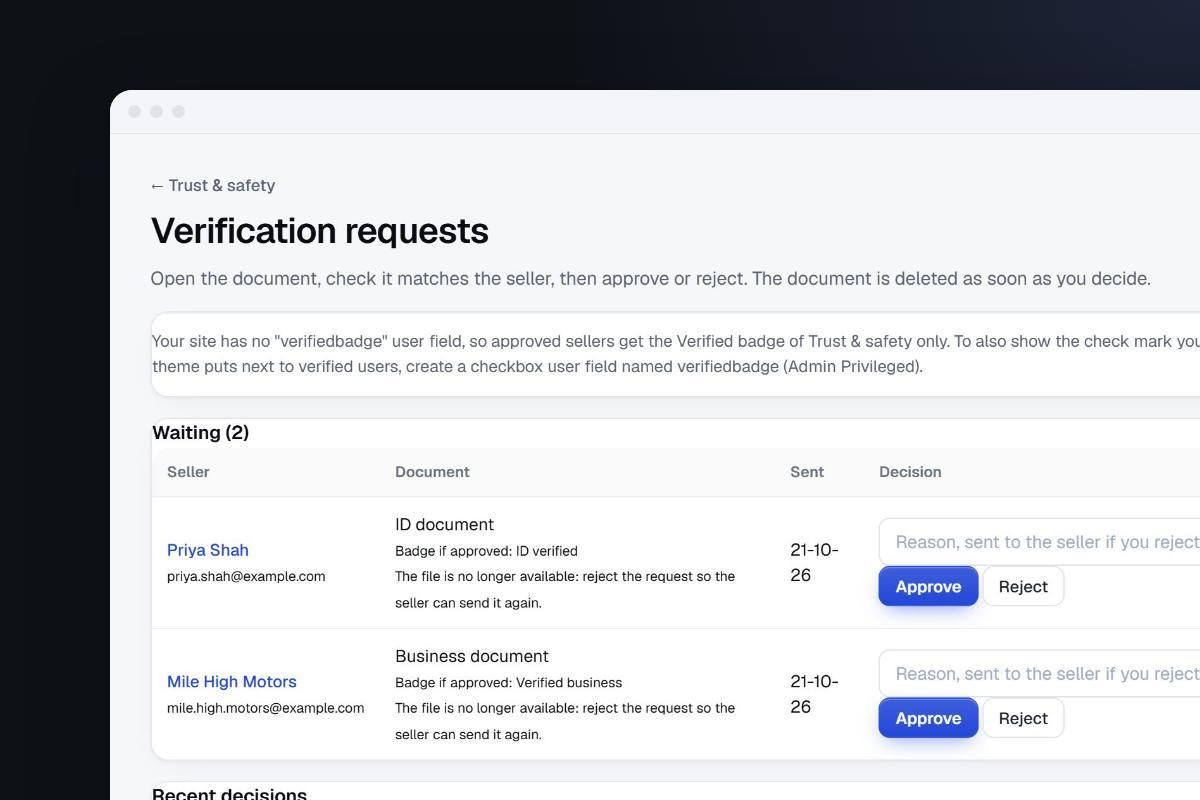
Task: Focus the reason field for Mile High Motors
Action: [1040, 674]
